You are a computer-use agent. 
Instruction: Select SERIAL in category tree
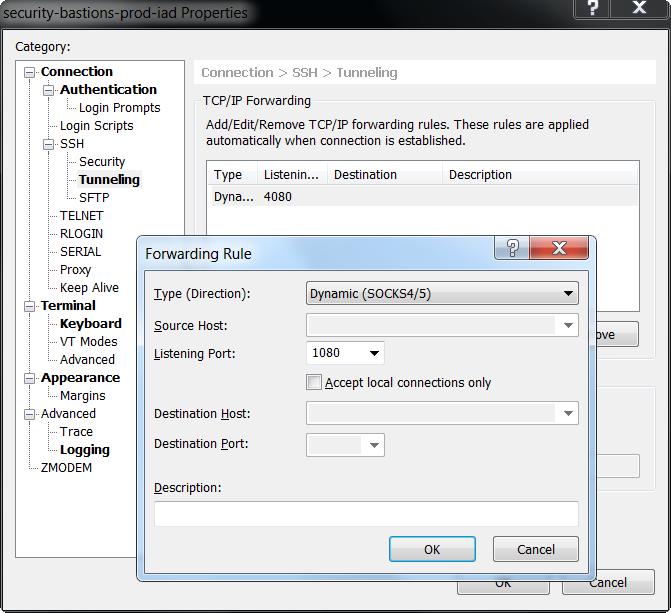tap(80, 252)
